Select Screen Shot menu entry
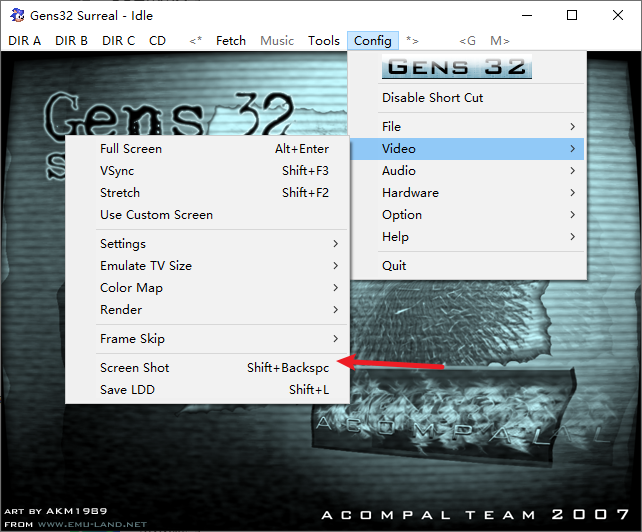Screen dimensions: 642x532 click(x=207, y=368)
